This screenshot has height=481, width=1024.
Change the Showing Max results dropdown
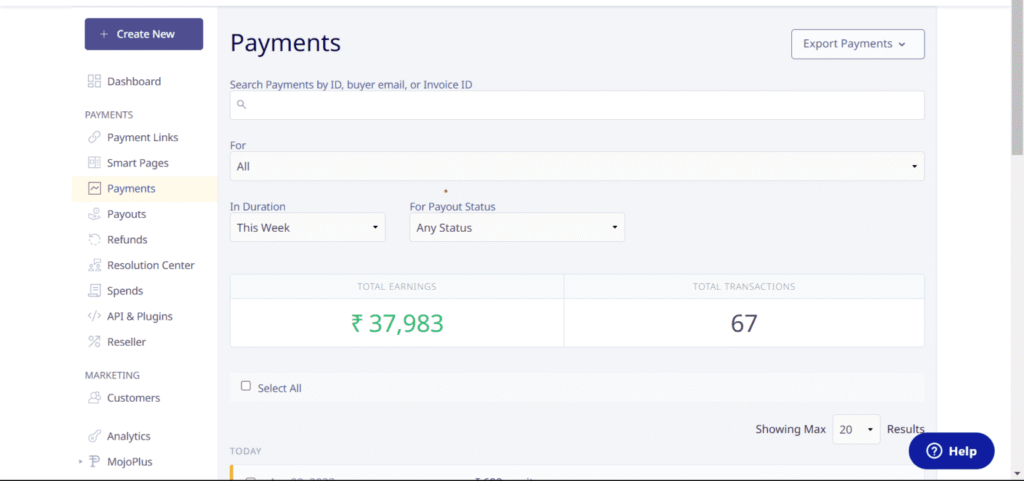click(x=856, y=429)
